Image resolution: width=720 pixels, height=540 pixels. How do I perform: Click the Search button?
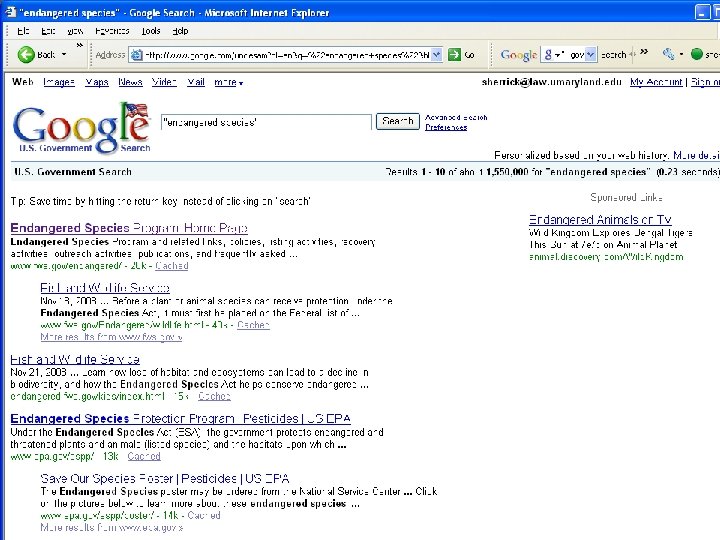click(398, 121)
